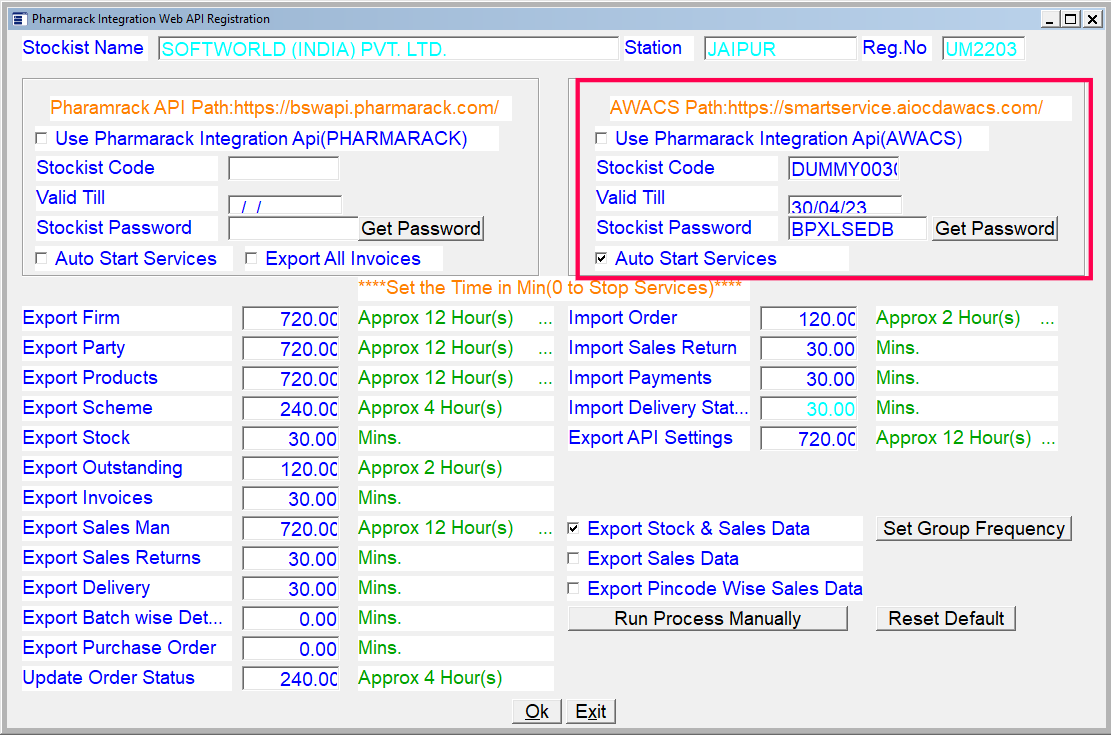Click Get Password in Pharmarack panel
Image resolution: width=1111 pixels, height=735 pixels.
421,228
